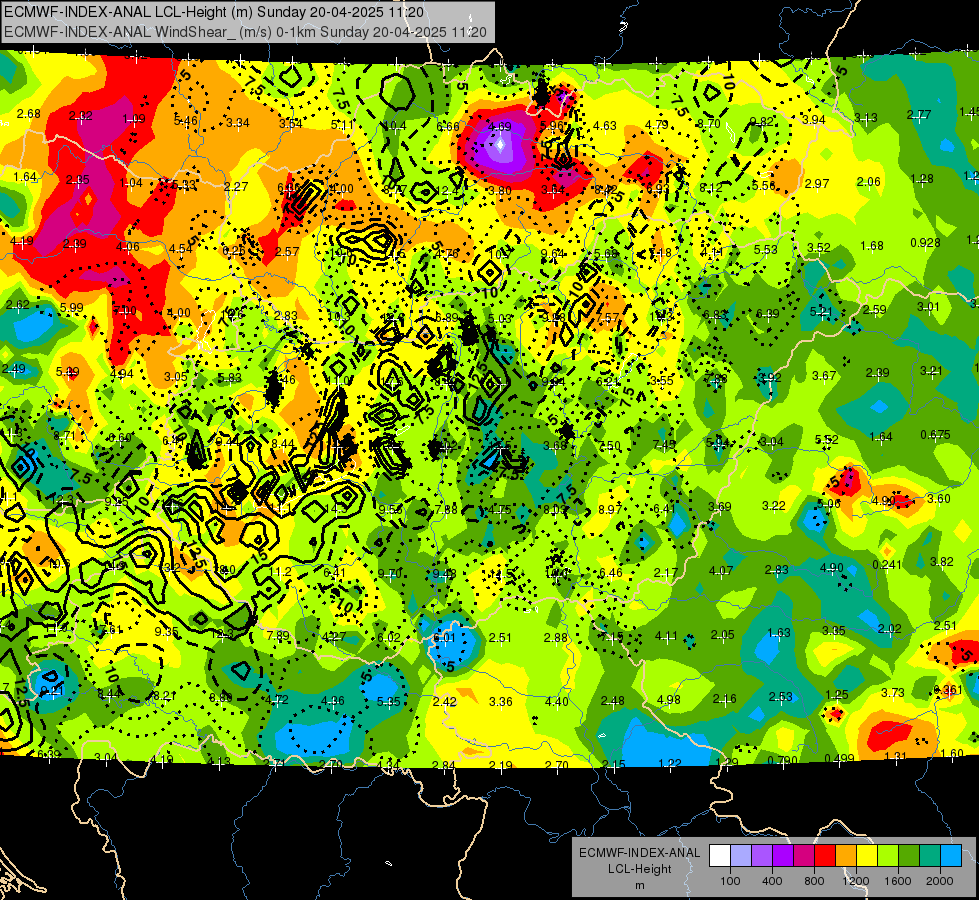Select the red legend color swatch
Viewport: 979px width, 900px height.
click(x=825, y=856)
